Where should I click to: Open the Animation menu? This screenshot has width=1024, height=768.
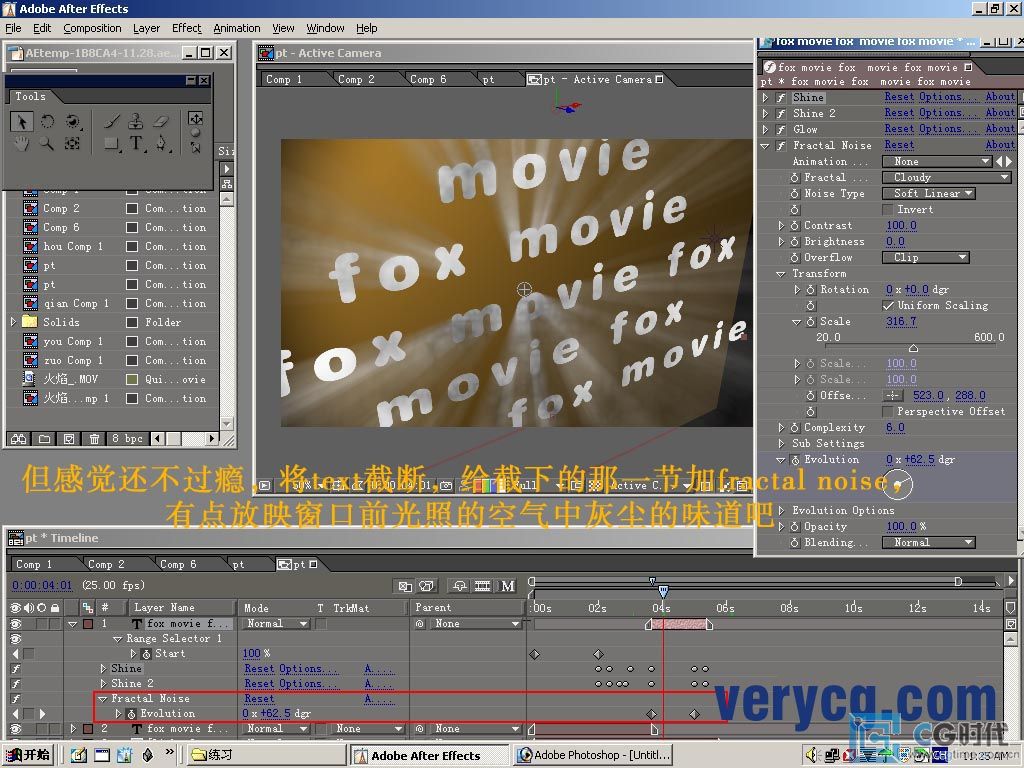coord(236,28)
